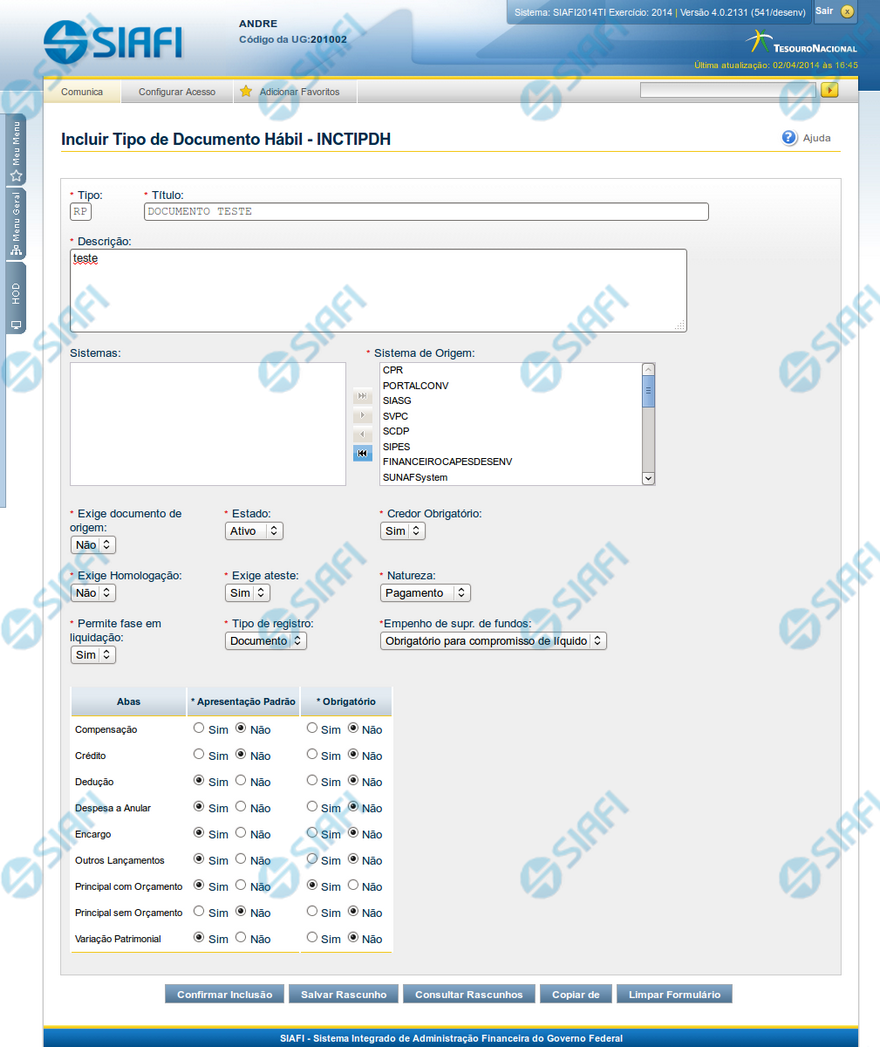Open the Natureza dropdown showing Pagamento

click(x=425, y=593)
